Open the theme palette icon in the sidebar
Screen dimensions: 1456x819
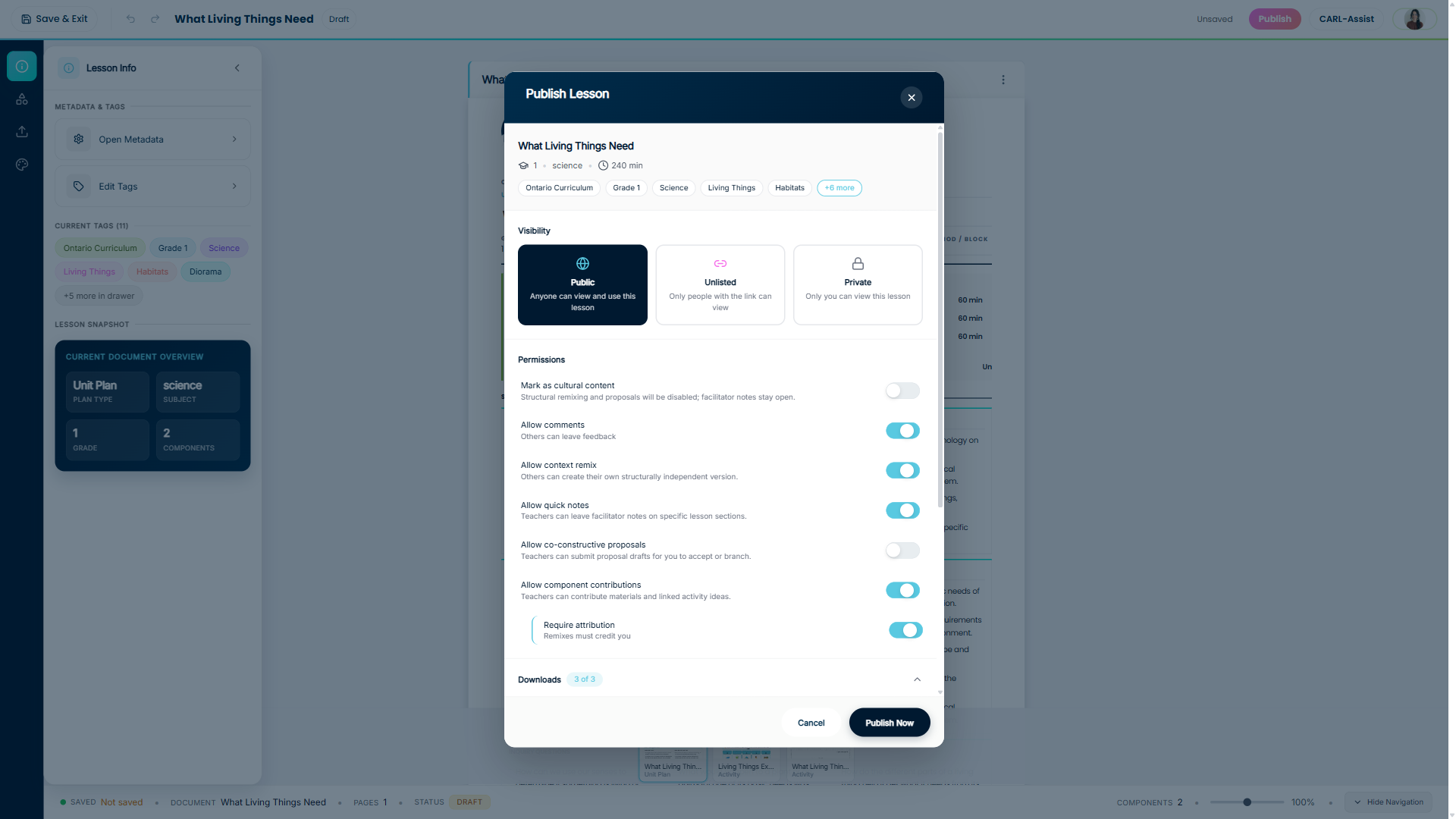pyautogui.click(x=21, y=164)
